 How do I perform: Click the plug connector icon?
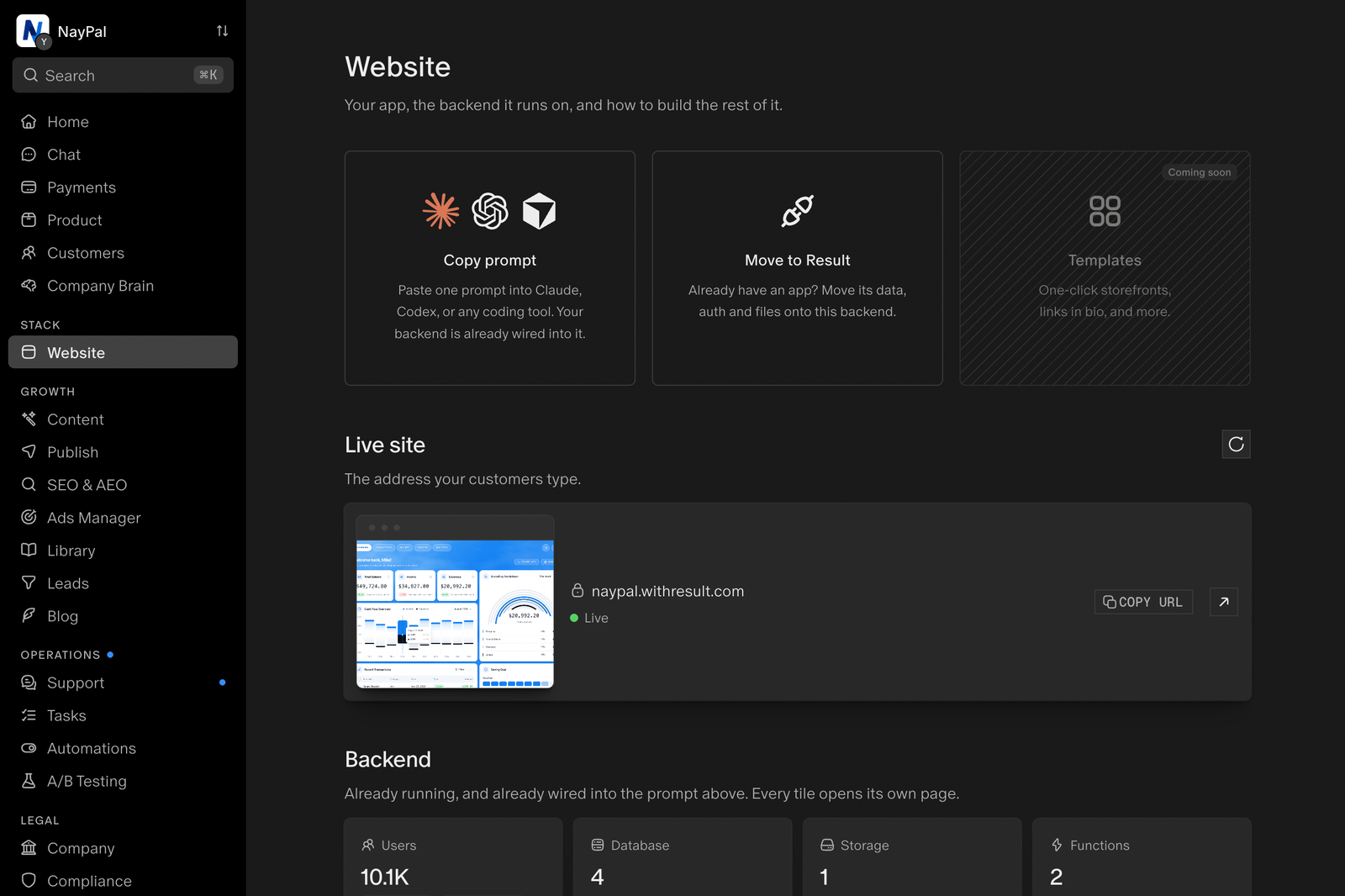click(797, 211)
